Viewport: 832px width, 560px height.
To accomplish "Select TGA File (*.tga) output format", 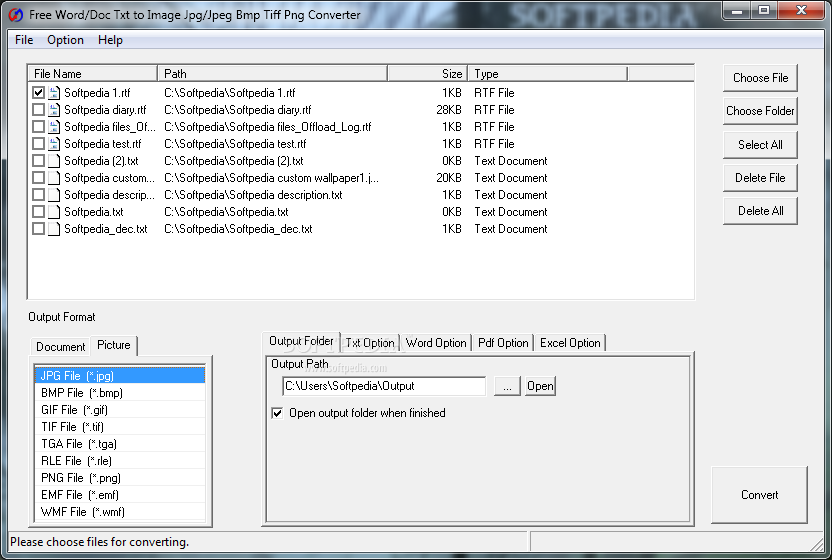I will pos(120,444).
